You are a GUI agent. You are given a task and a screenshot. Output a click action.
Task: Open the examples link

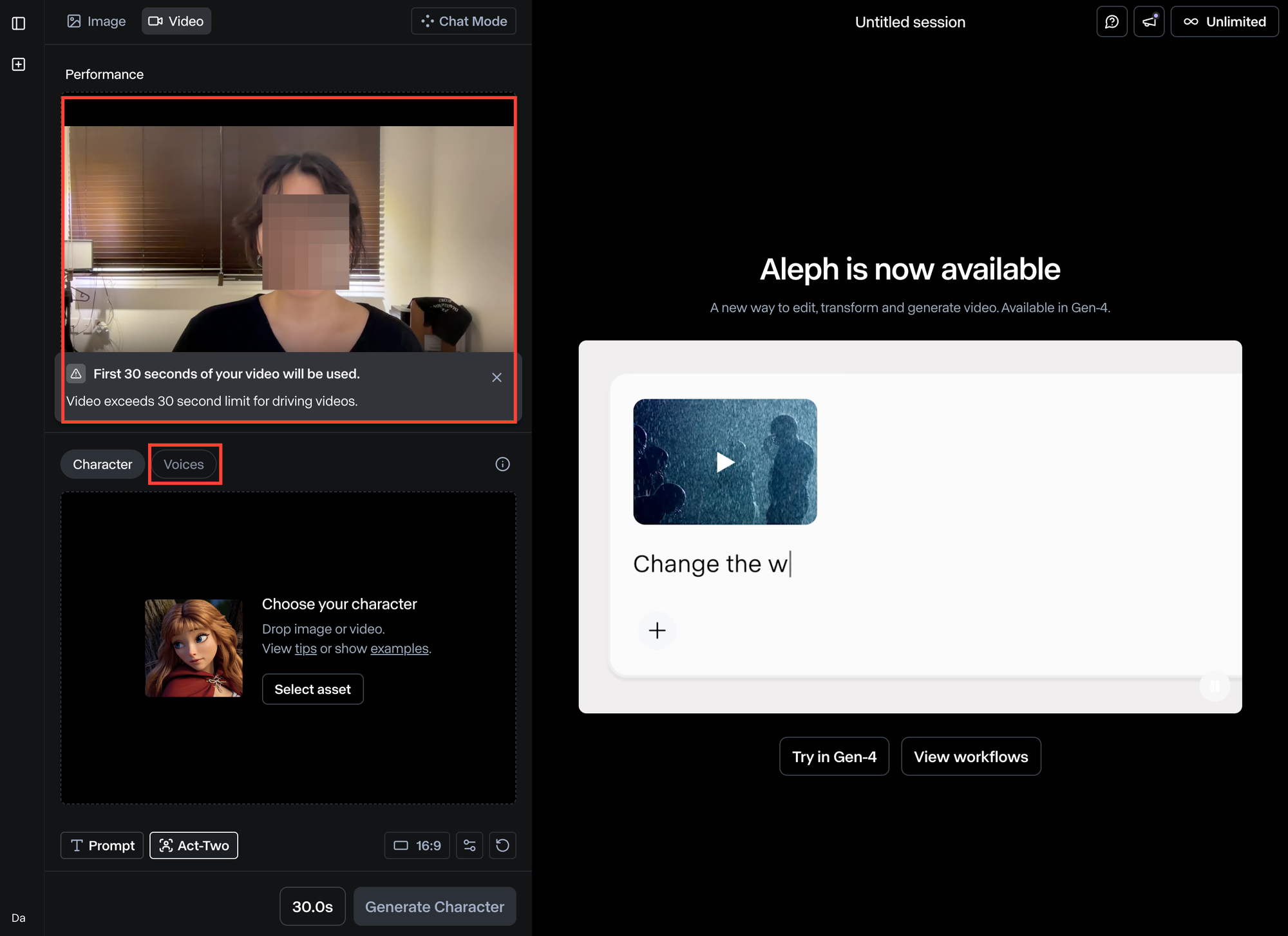pos(399,649)
